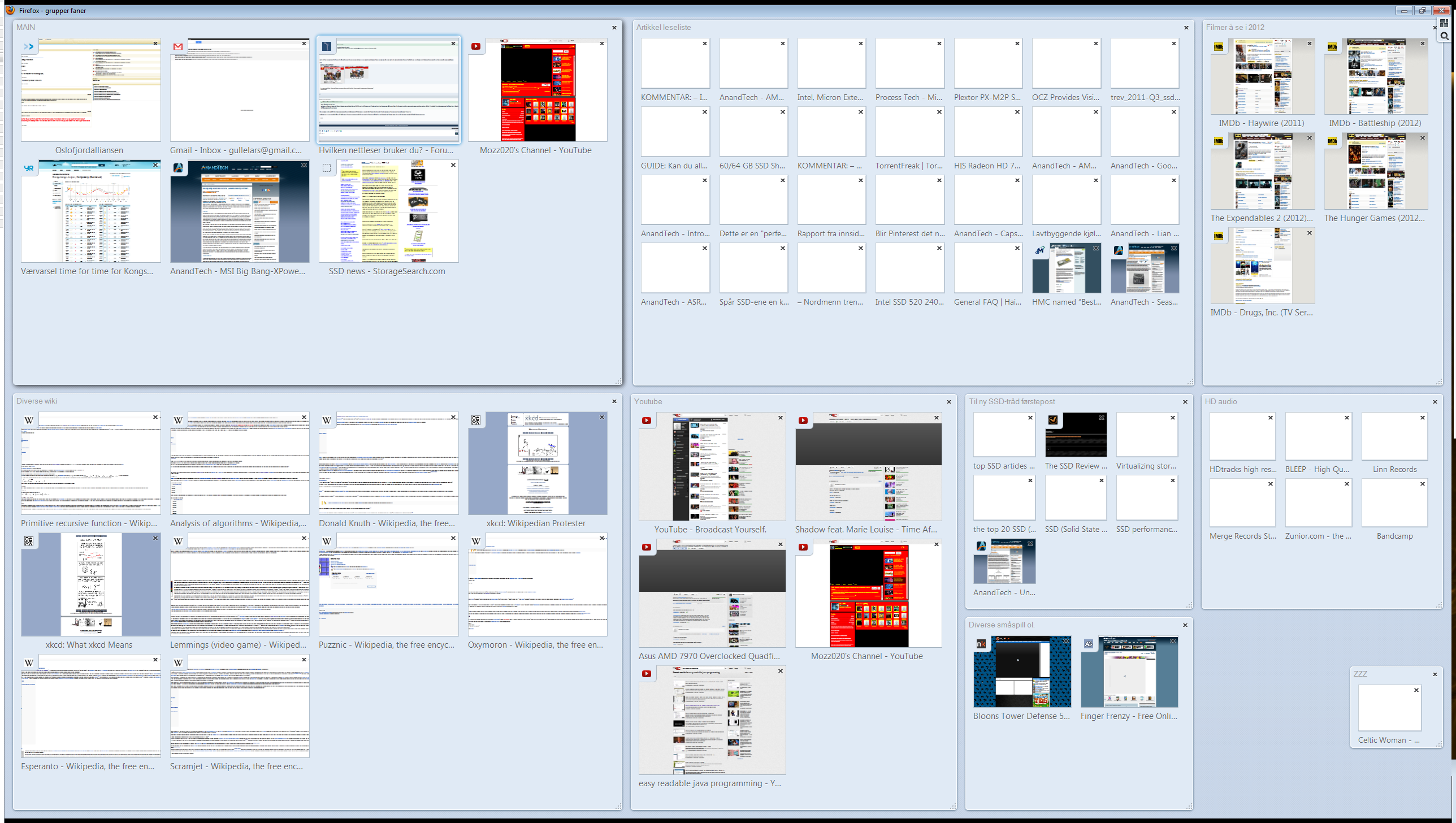The image size is (1456, 823).
Task: Click IMDb favicon on The Expendables 2 tab
Action: click(x=1219, y=141)
